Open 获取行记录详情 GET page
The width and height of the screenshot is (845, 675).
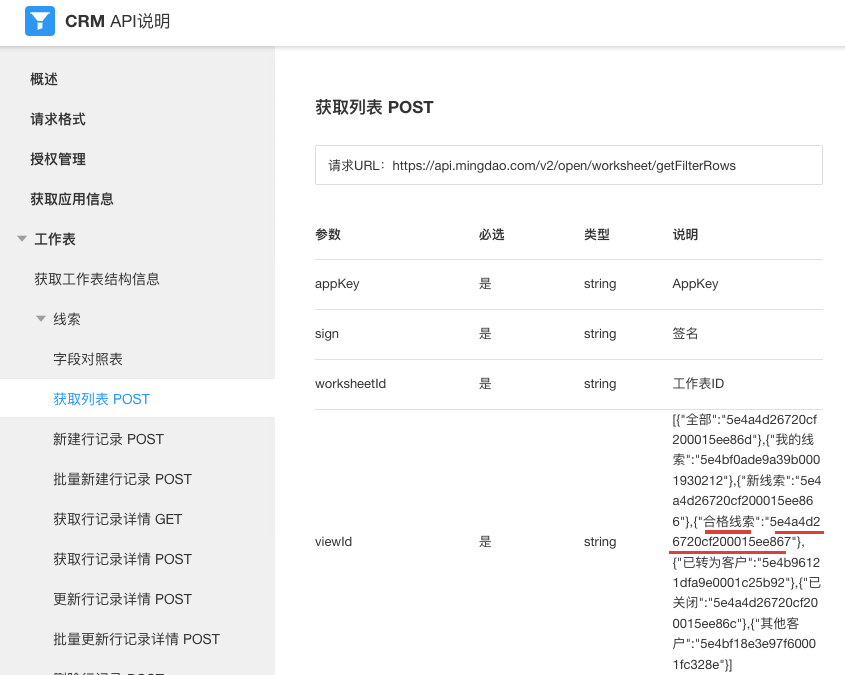(117, 519)
